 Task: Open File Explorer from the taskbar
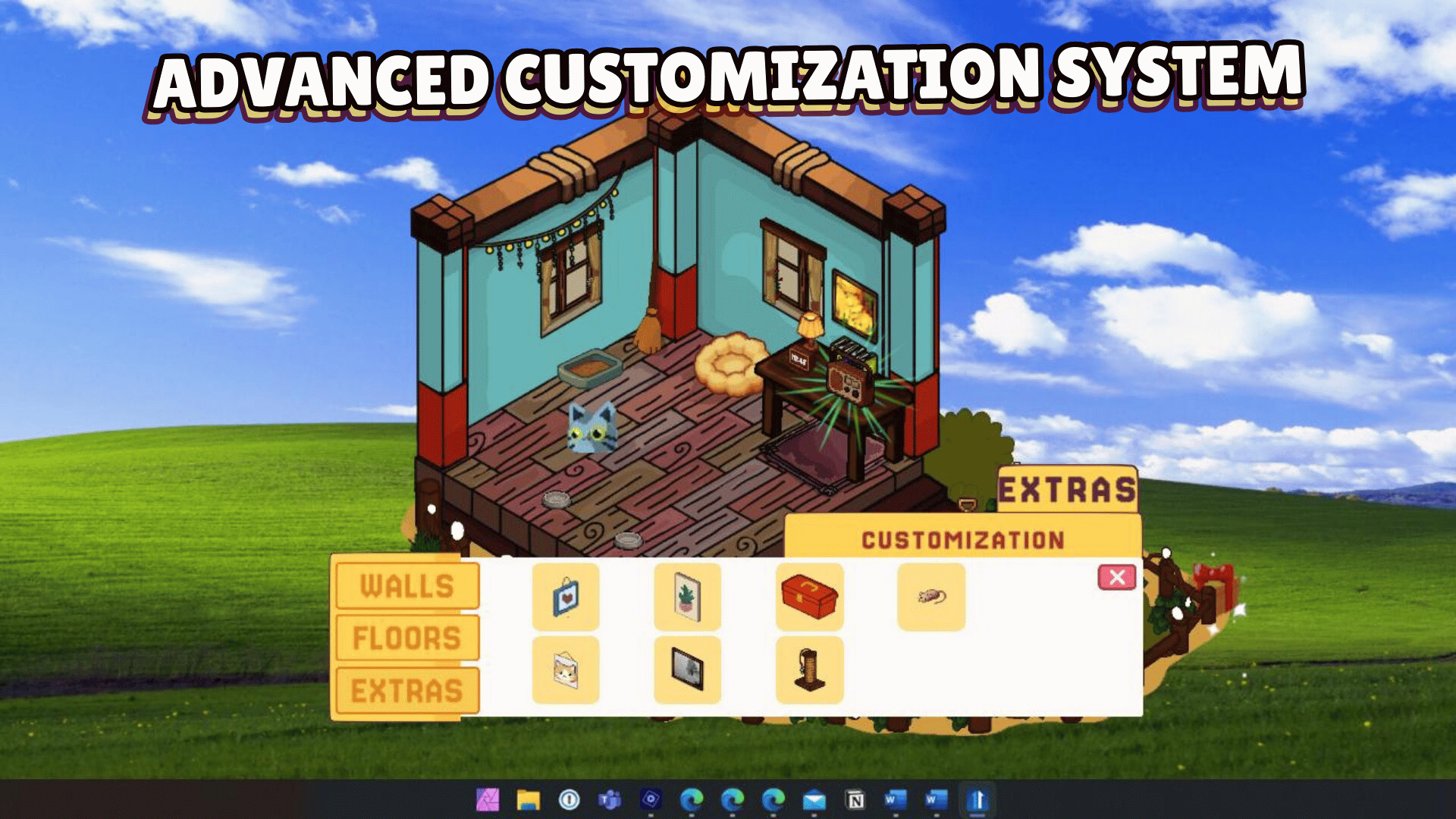click(x=529, y=800)
